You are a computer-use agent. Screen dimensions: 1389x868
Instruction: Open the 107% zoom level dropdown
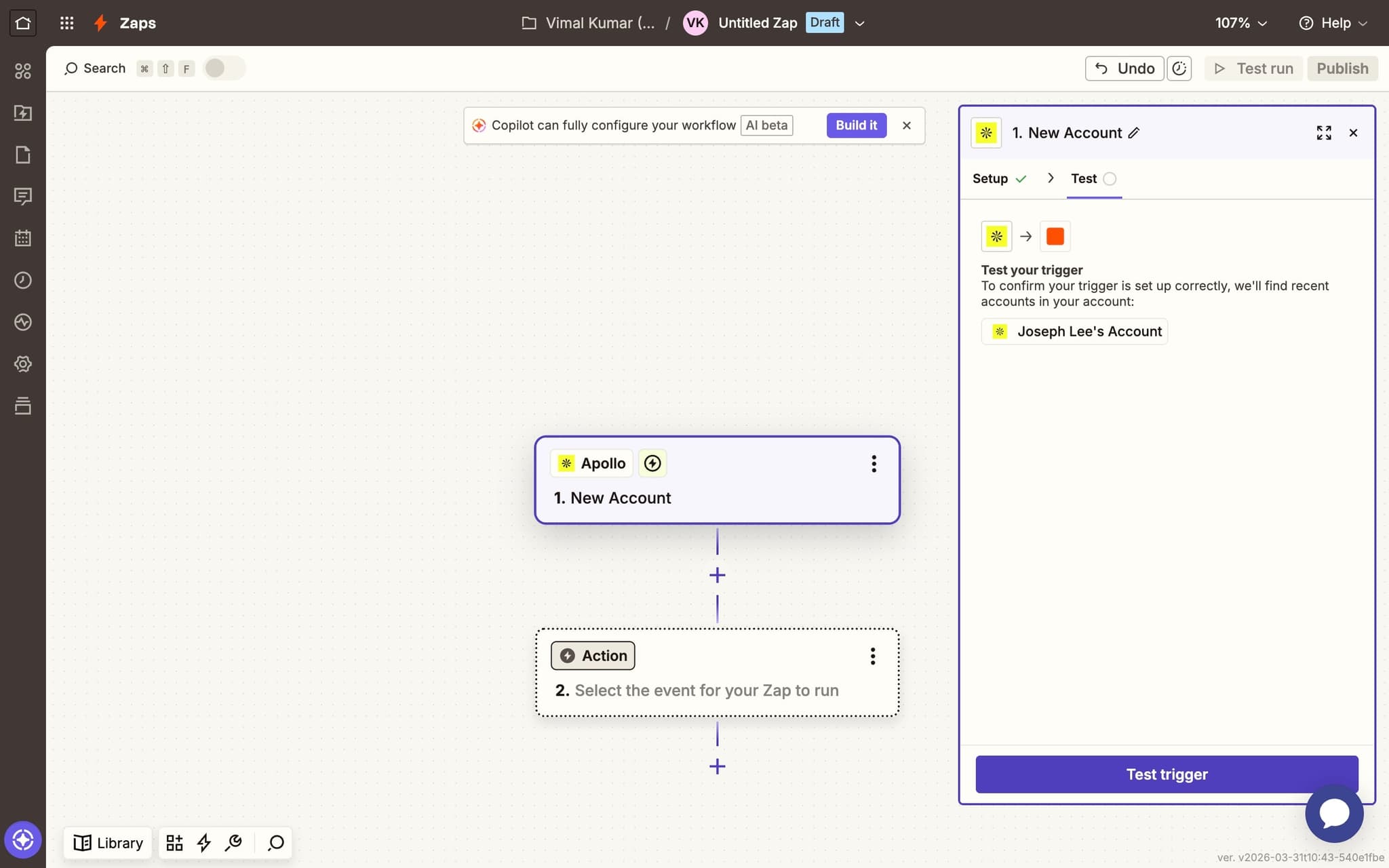pyautogui.click(x=1240, y=23)
